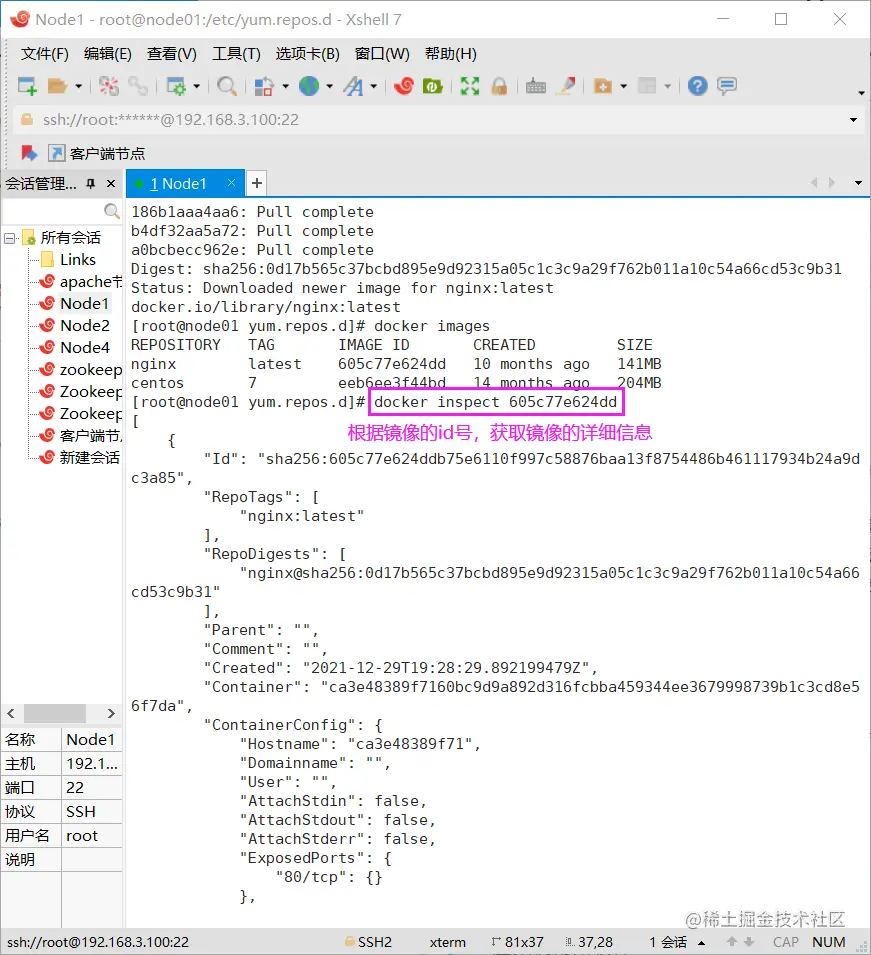Viewport: 871px width, 955px height.
Task: Open the 编辑(E) menu
Action: (x=108, y=54)
